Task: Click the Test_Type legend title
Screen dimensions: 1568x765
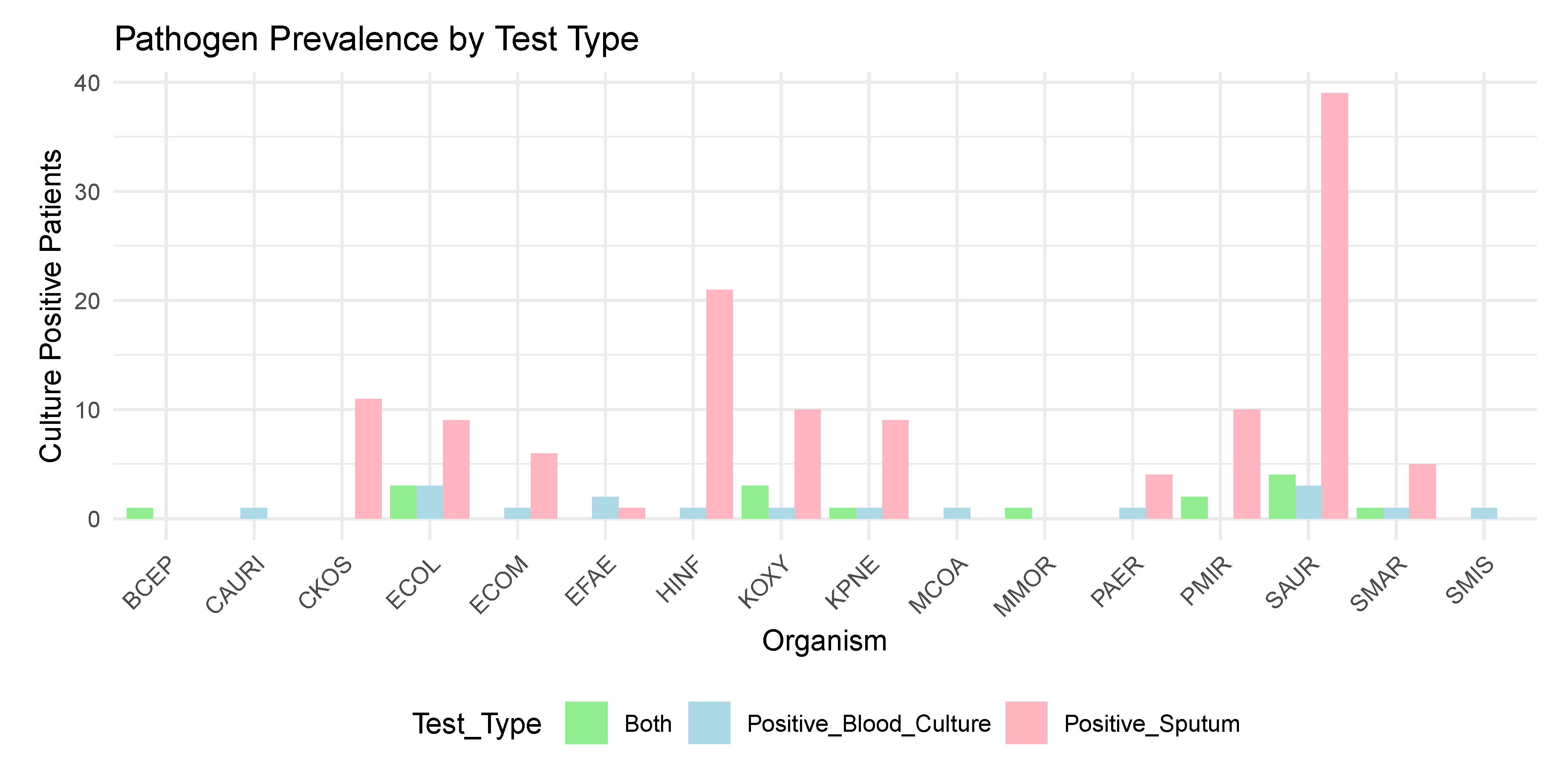Action: [x=476, y=724]
